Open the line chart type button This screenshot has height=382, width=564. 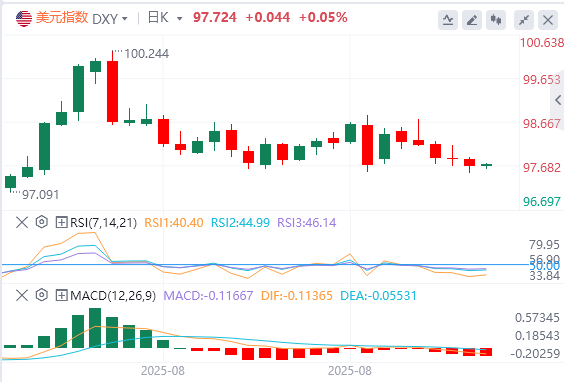point(448,20)
